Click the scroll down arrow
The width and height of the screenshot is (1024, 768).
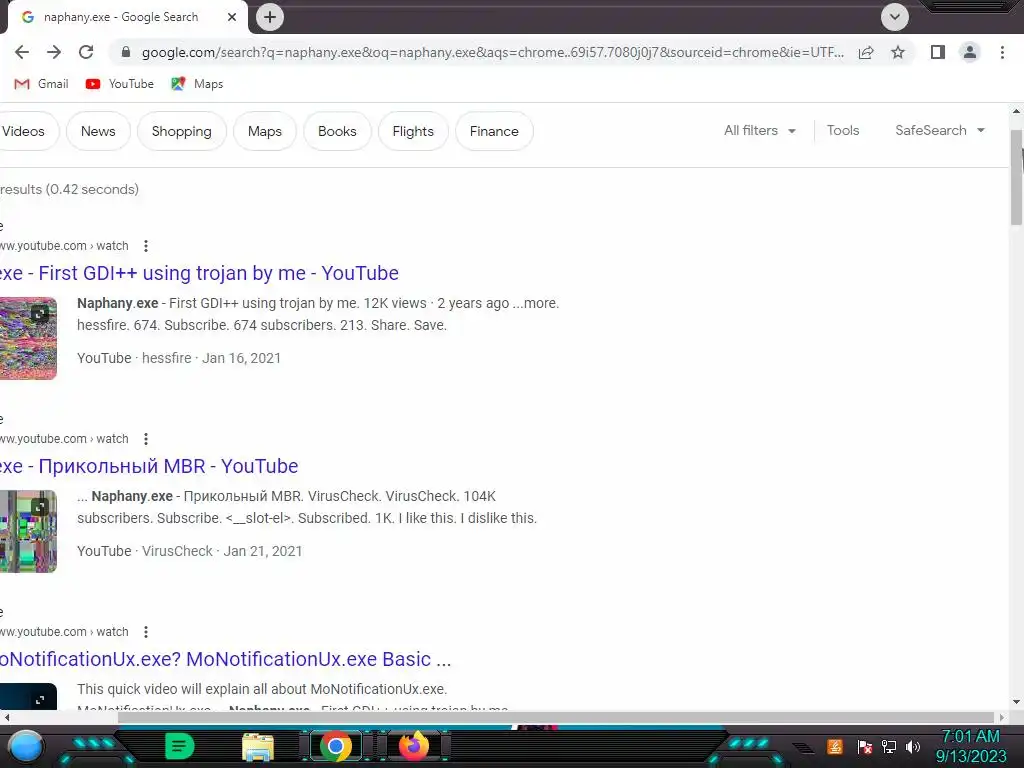pyautogui.click(x=1016, y=703)
